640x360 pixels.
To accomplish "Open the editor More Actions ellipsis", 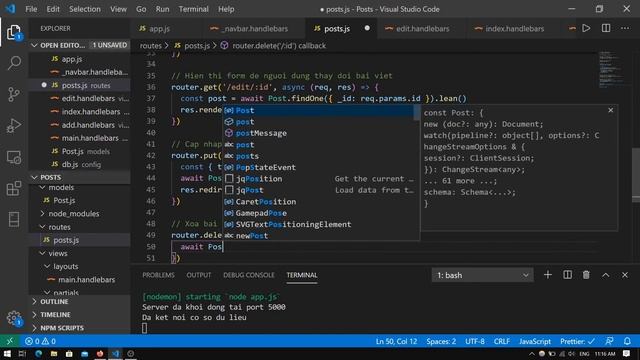I will point(625,28).
